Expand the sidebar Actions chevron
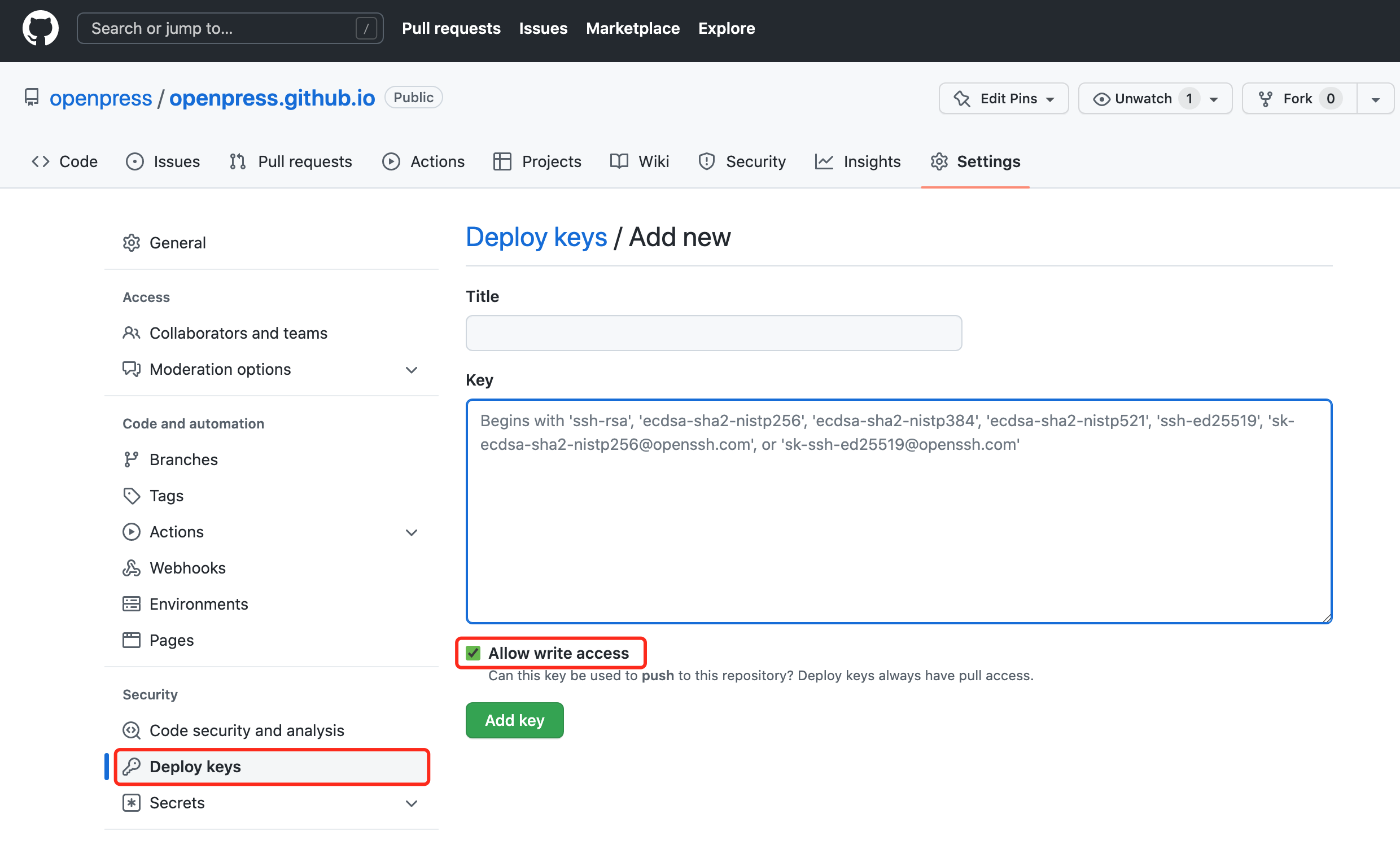Screen dimensions: 1400x849 [x=412, y=533]
